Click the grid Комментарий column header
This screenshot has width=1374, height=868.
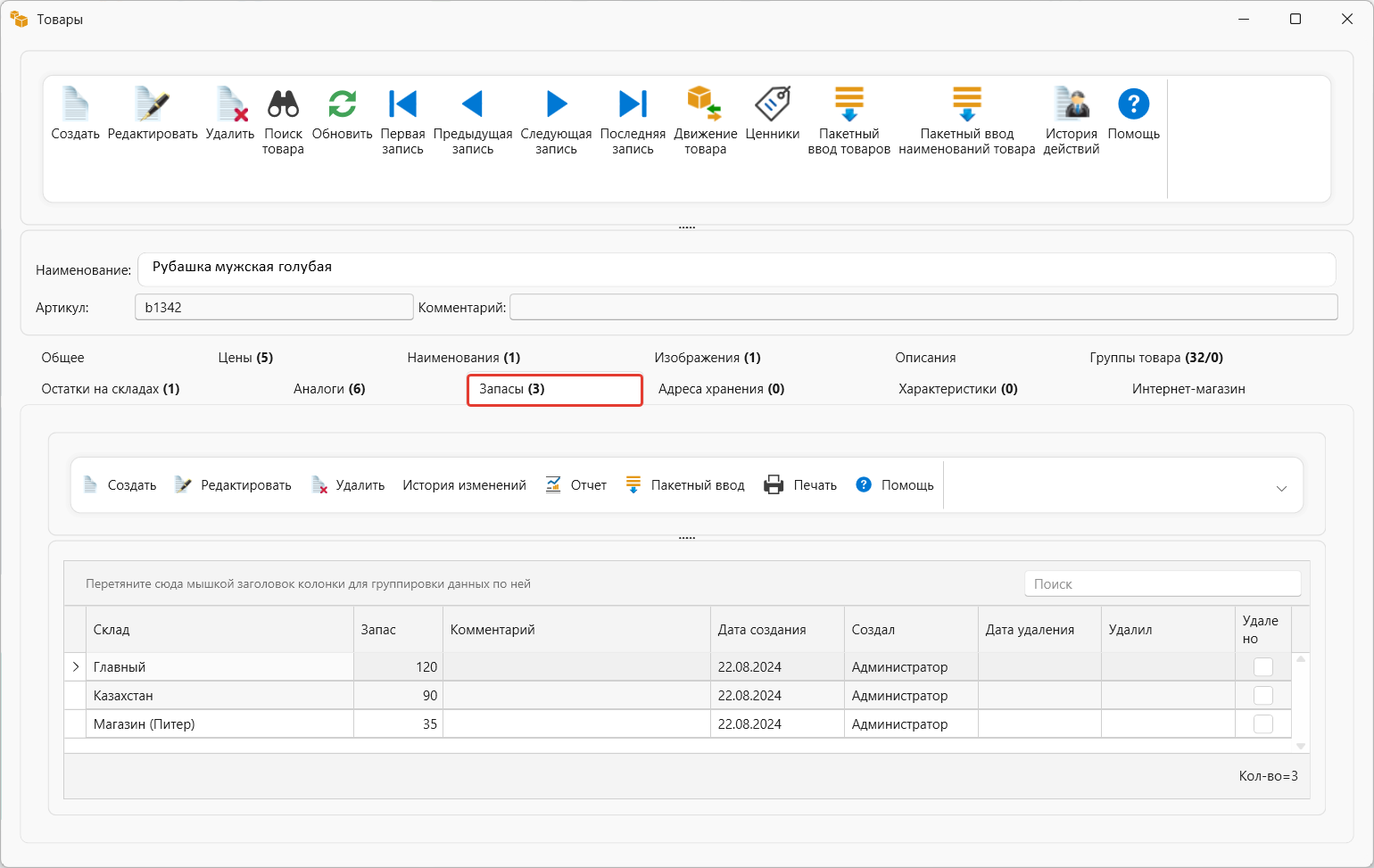tap(576, 630)
